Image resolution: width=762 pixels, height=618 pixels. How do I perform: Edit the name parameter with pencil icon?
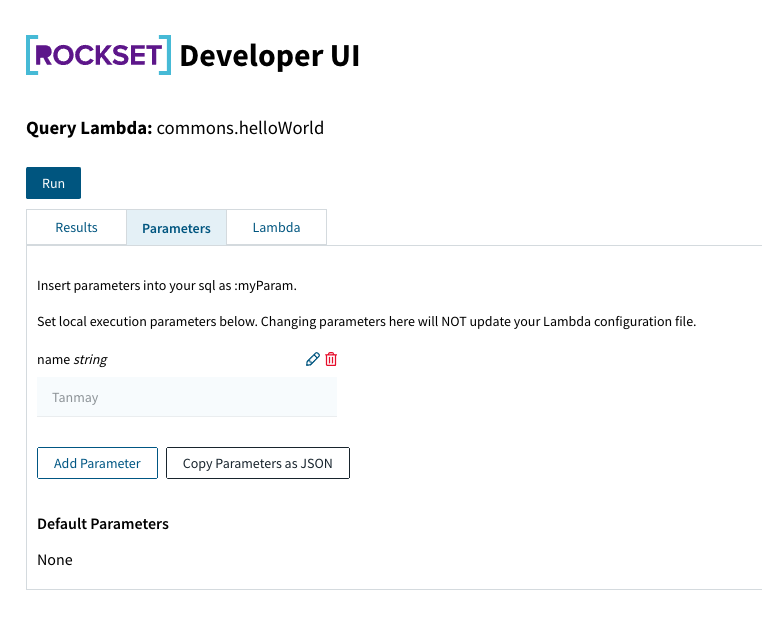(312, 359)
